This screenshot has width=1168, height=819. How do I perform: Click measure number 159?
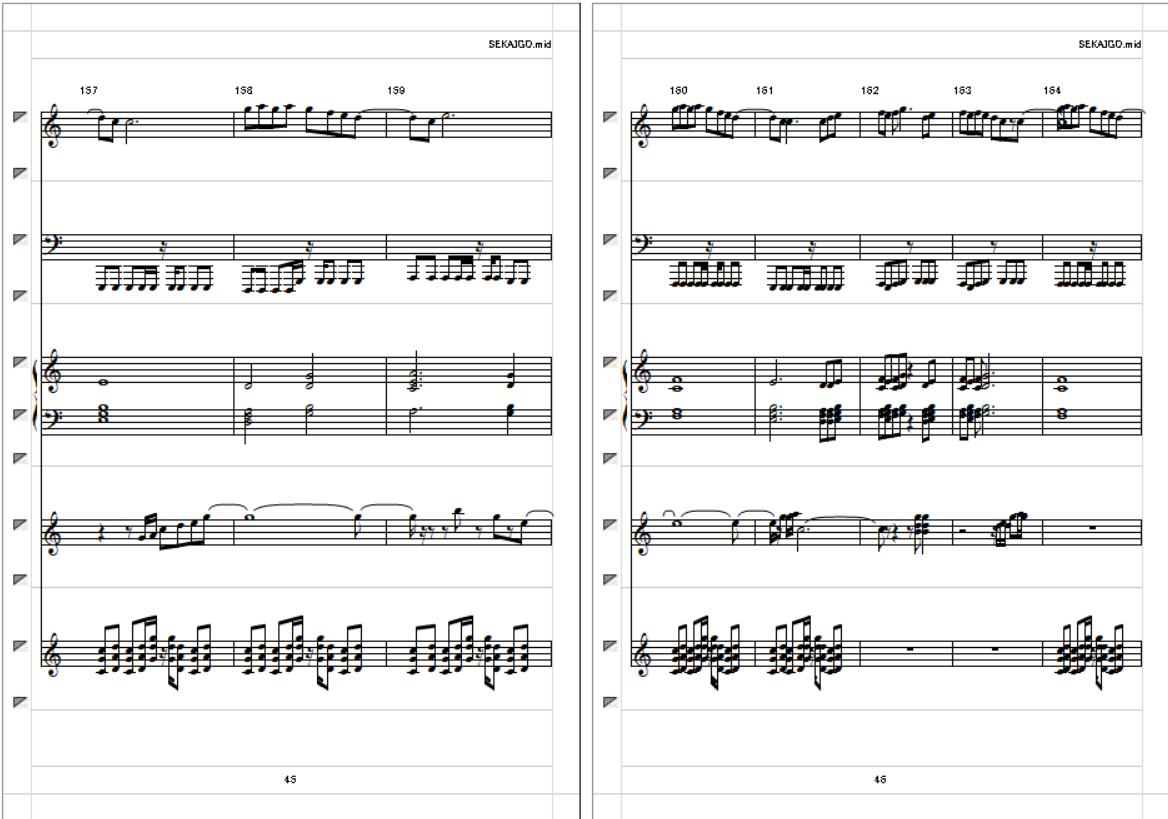[x=396, y=90]
